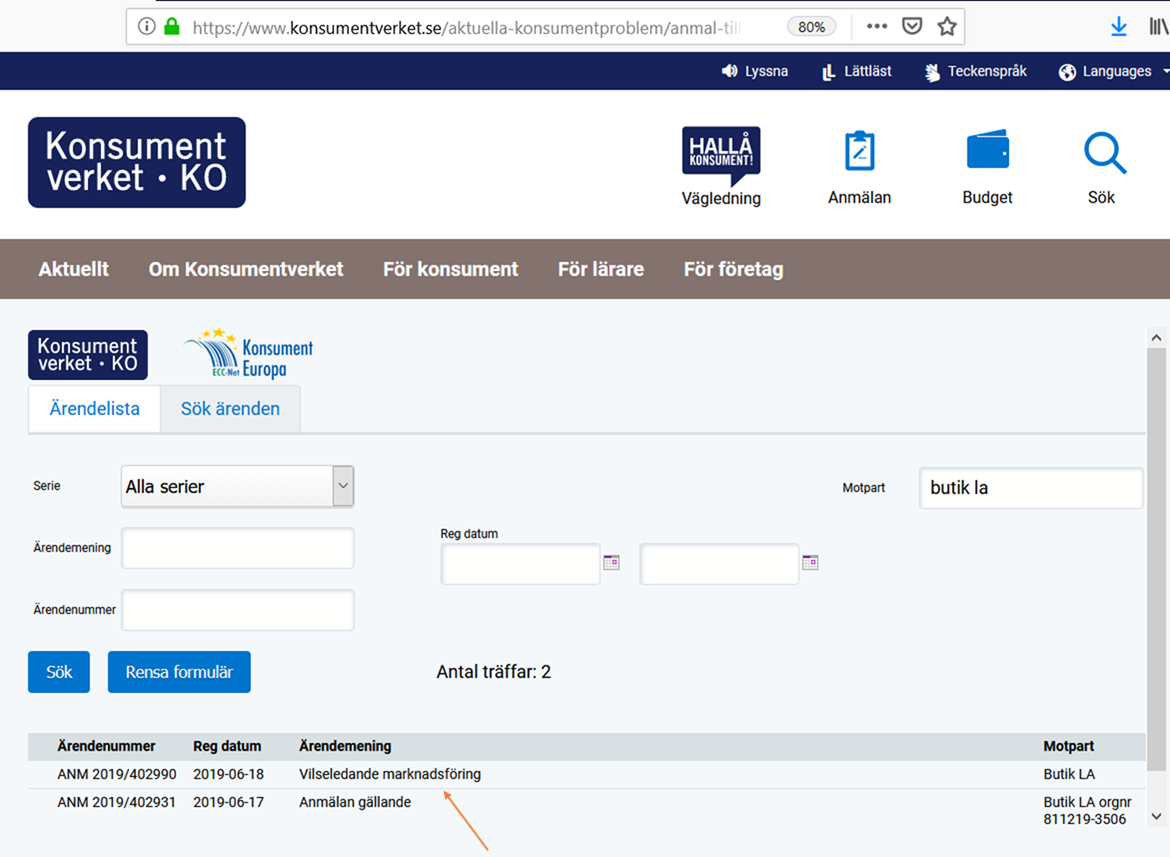This screenshot has width=1170, height=857.
Task: Open the Aktuellt menu
Action: 73,269
